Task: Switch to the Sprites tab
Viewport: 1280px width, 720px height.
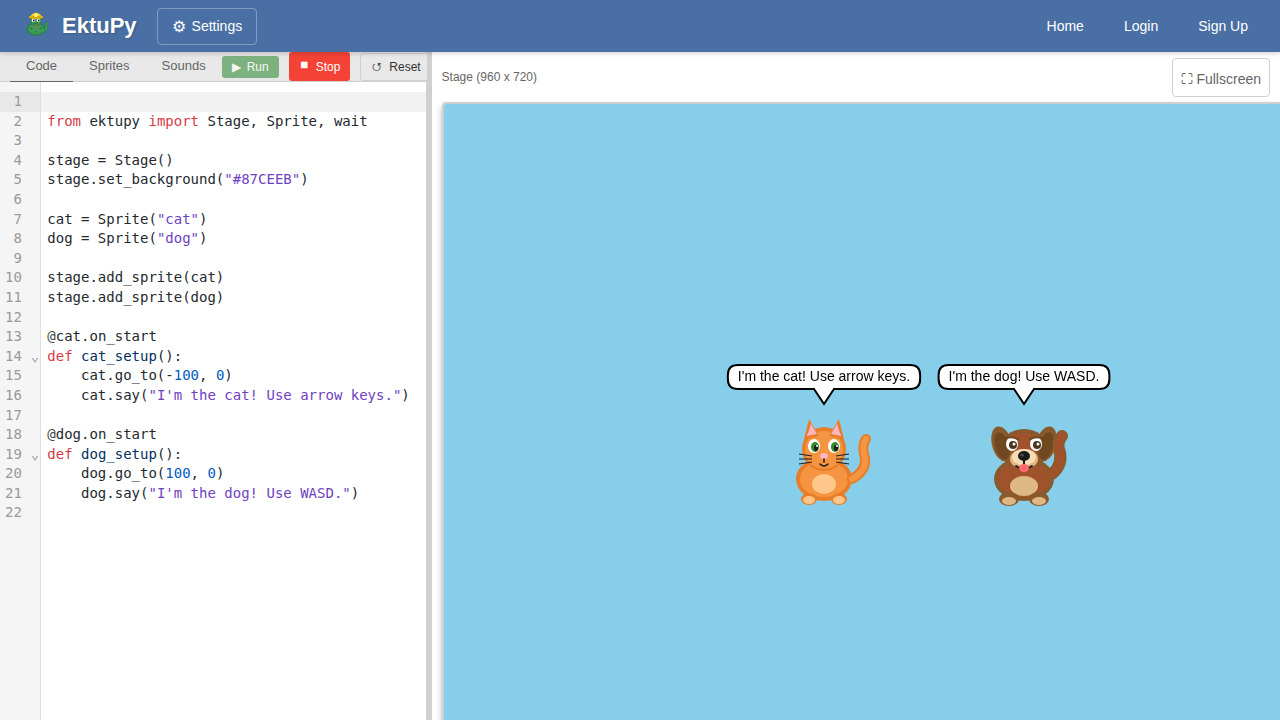Action: coord(109,66)
